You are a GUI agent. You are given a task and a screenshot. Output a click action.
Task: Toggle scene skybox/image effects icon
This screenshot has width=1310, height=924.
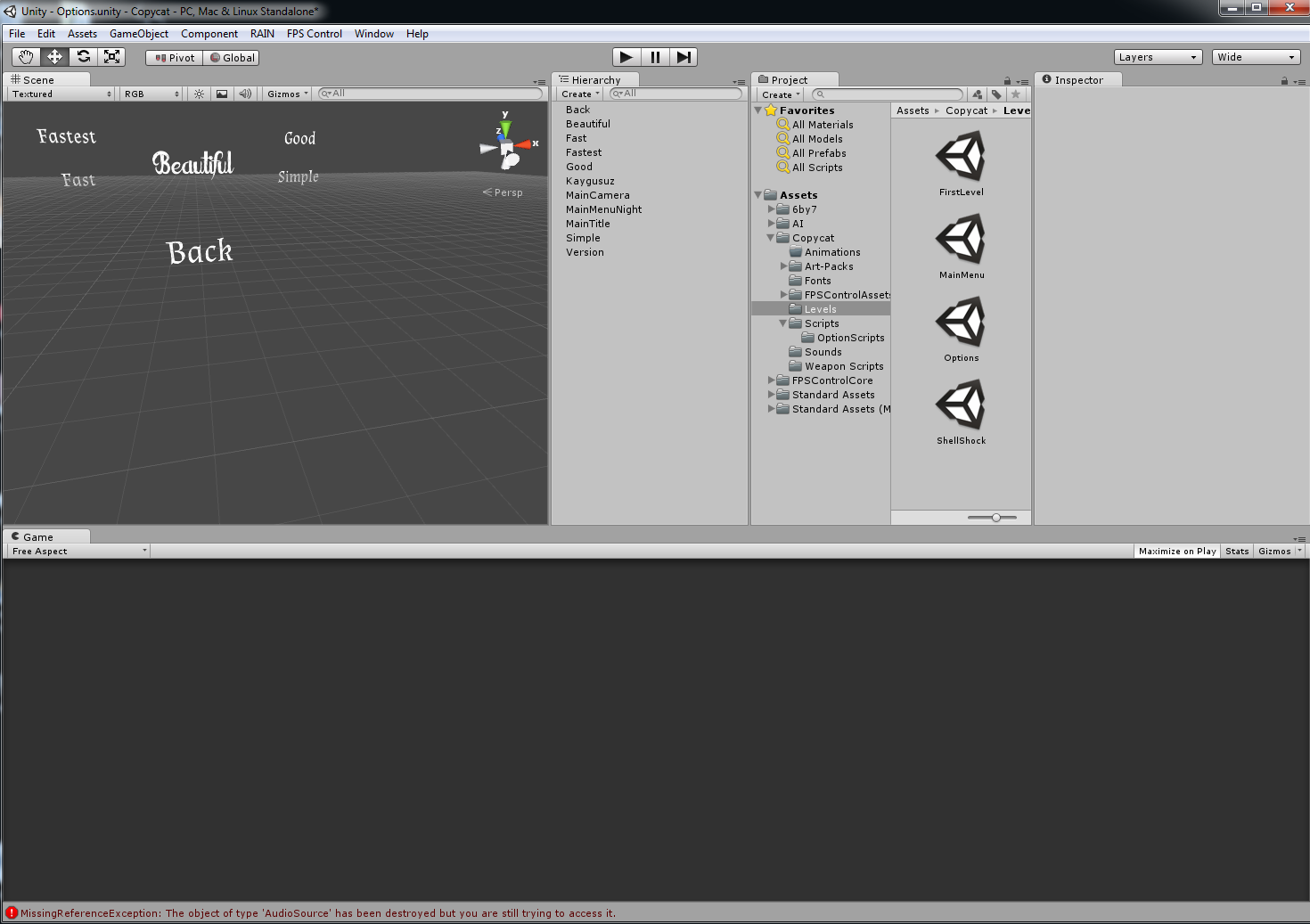click(x=222, y=94)
